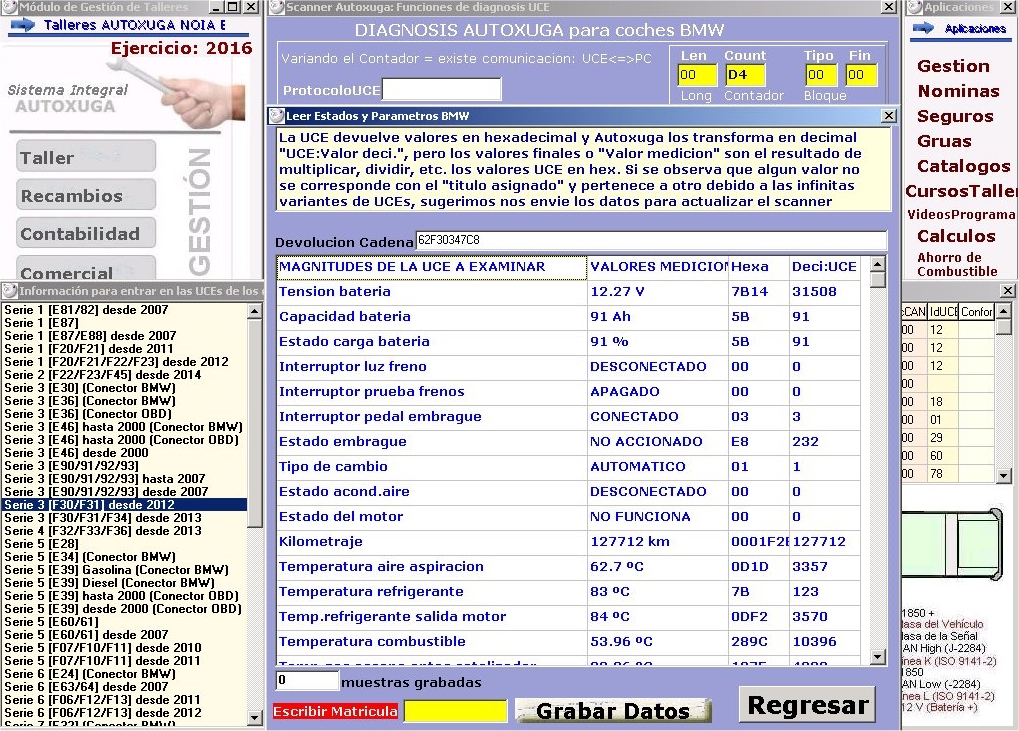
Task: Open VideosPrograma in Aplicaciones menu
Action: click(x=961, y=214)
